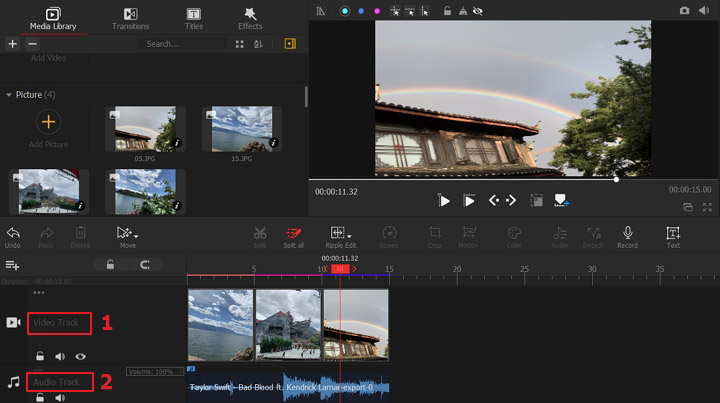This screenshot has width=720, height=403.
Task: Click the preview progress bar handle
Action: click(616, 179)
